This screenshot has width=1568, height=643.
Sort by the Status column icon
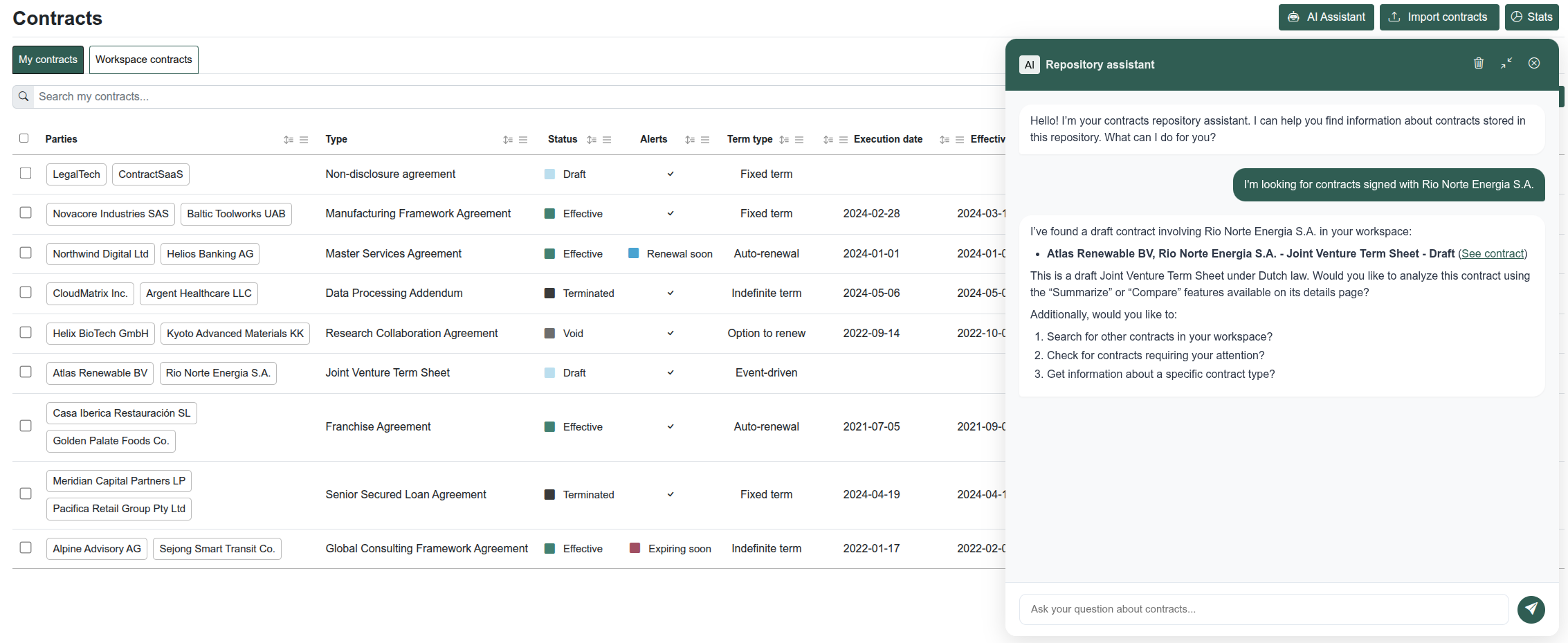591,140
